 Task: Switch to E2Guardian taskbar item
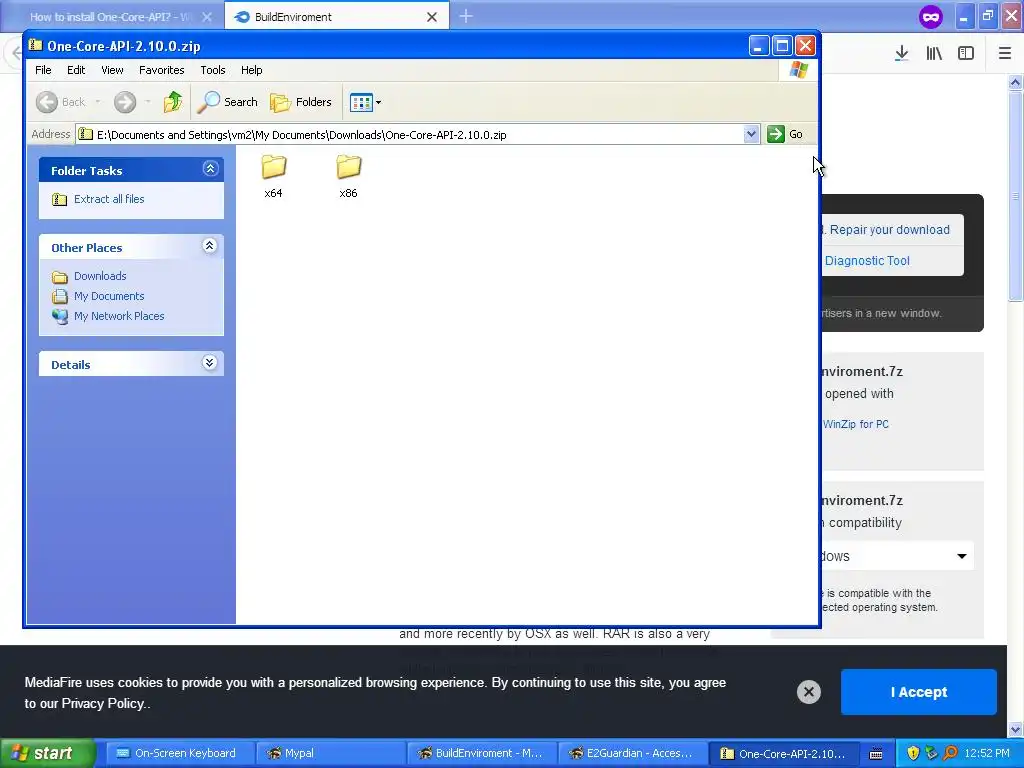click(x=632, y=753)
